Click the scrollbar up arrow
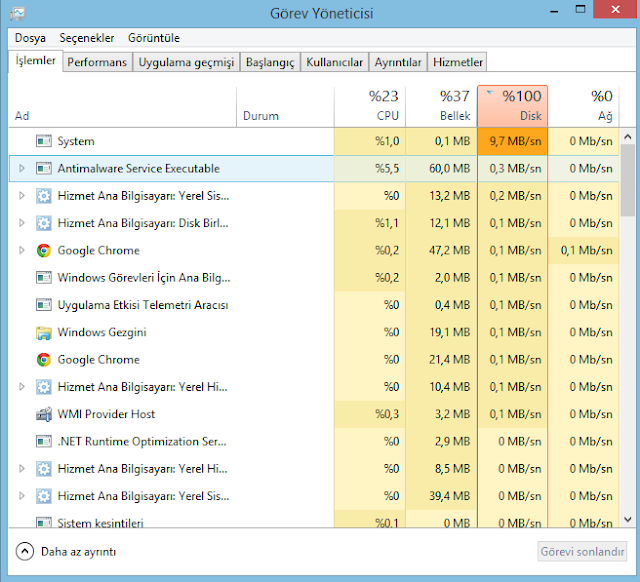Screen dimensions: 640x582 [x=628, y=137]
